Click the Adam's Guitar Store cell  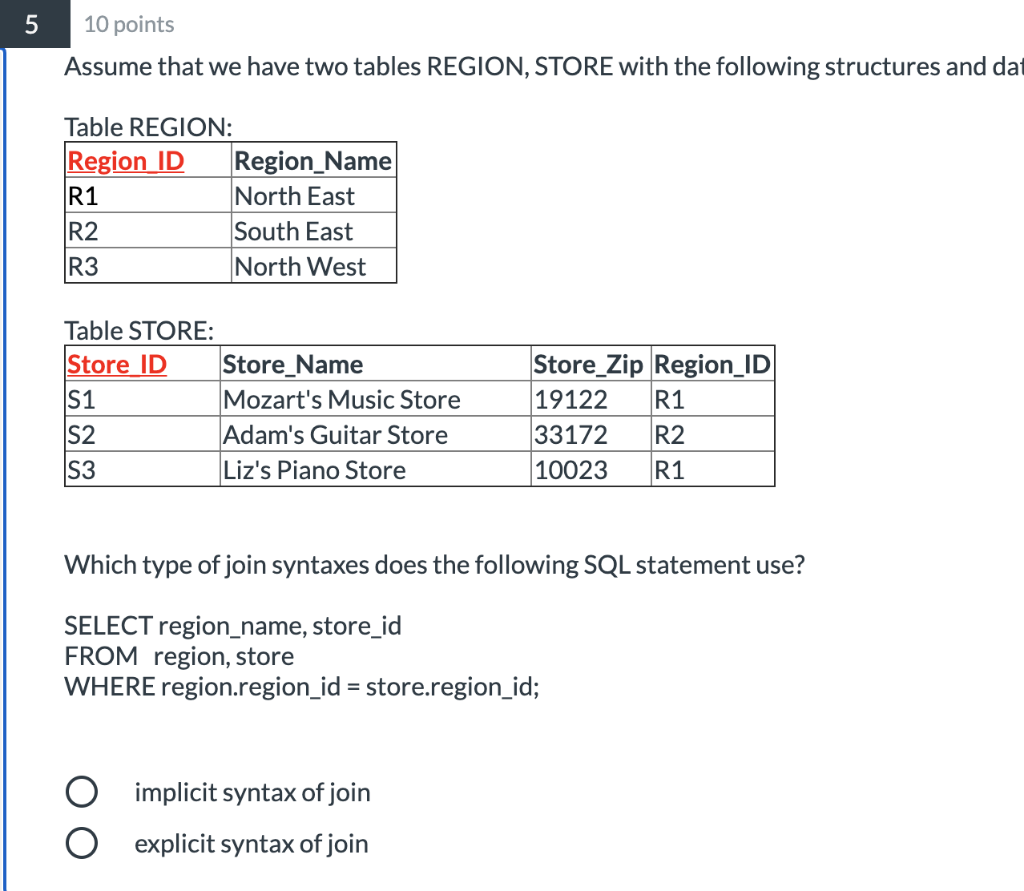coord(334,434)
